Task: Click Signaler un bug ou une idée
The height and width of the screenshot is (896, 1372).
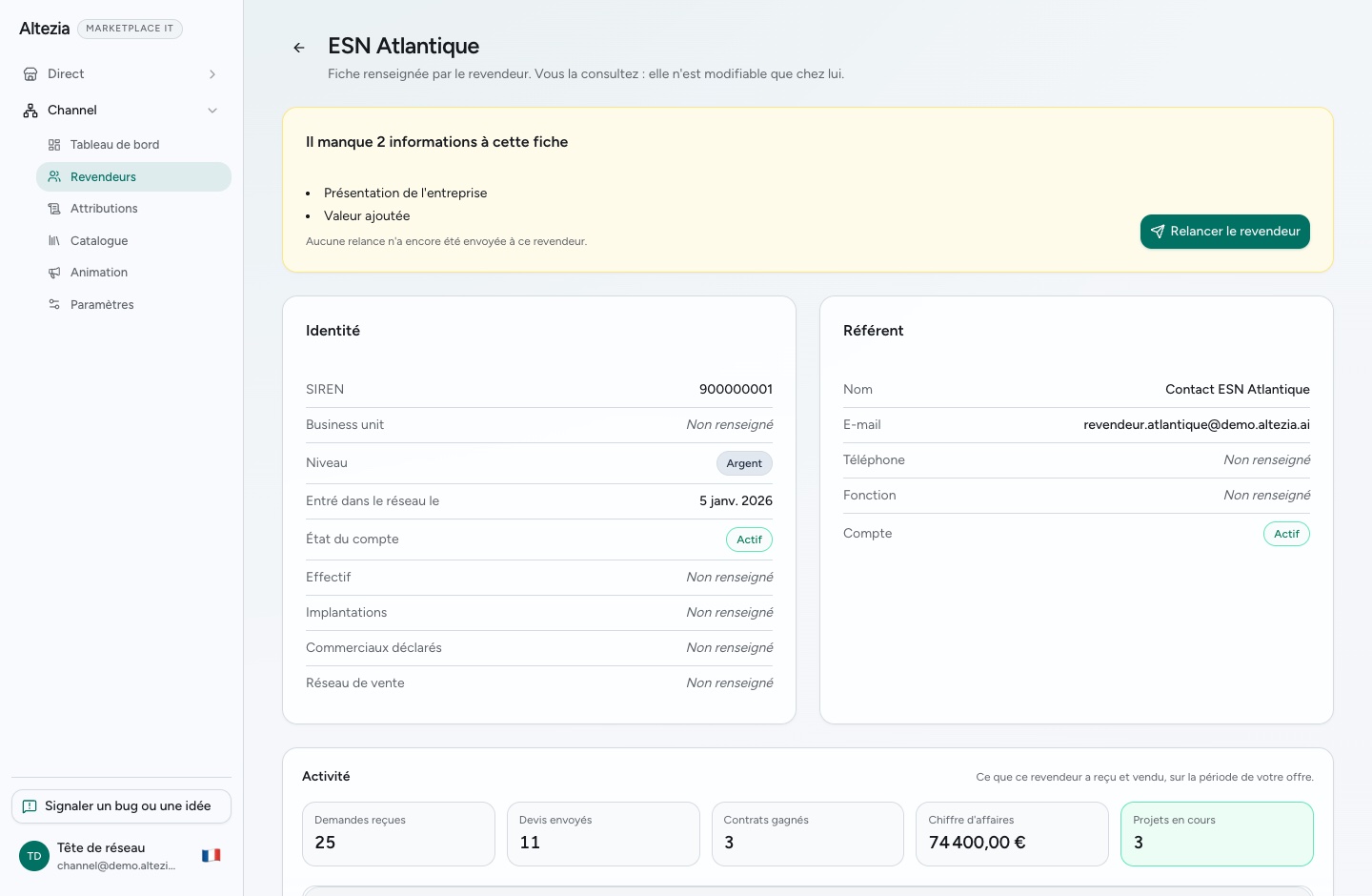Action: 121,806
